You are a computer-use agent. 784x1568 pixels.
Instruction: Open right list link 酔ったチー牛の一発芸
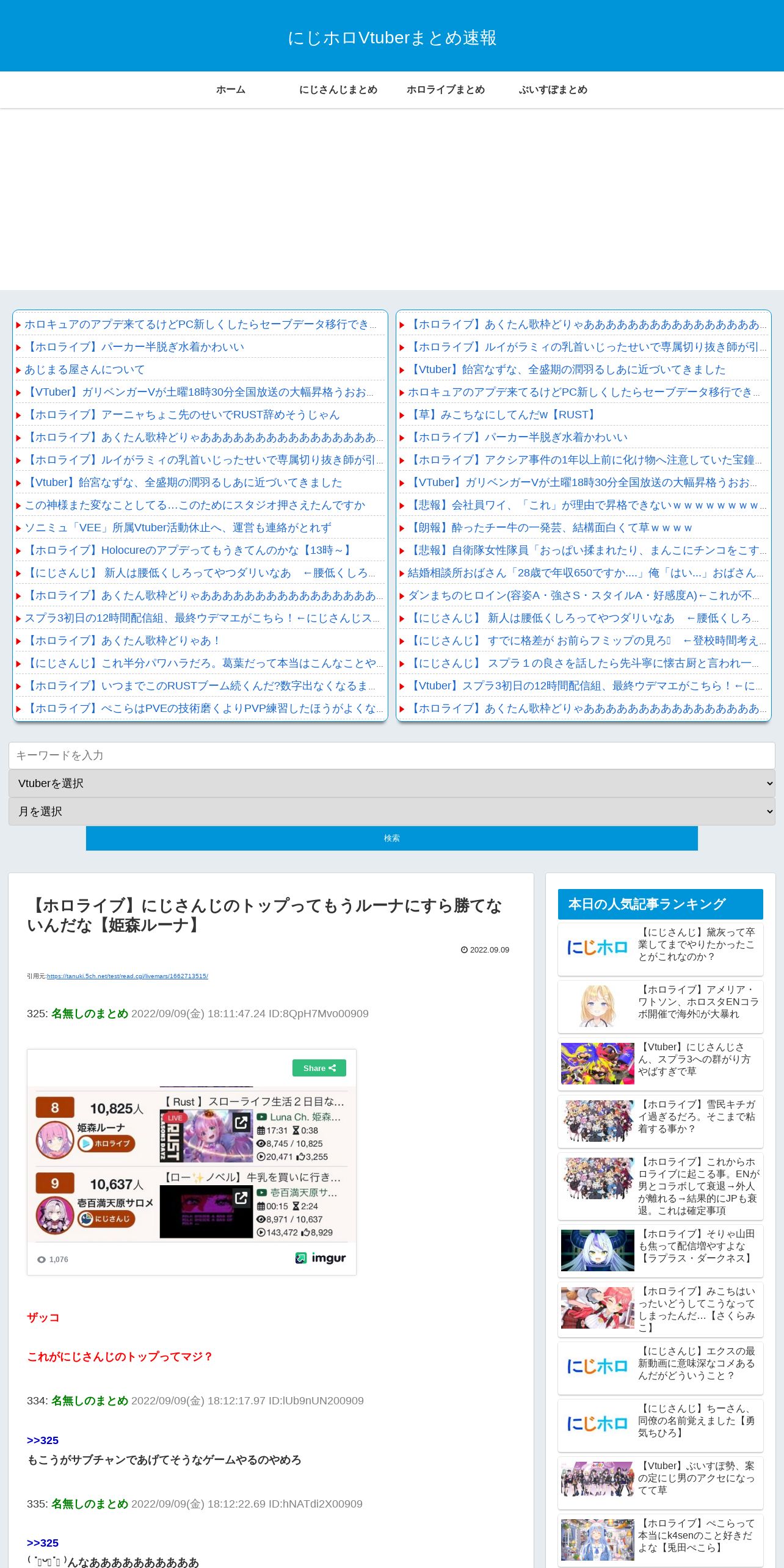point(550,528)
